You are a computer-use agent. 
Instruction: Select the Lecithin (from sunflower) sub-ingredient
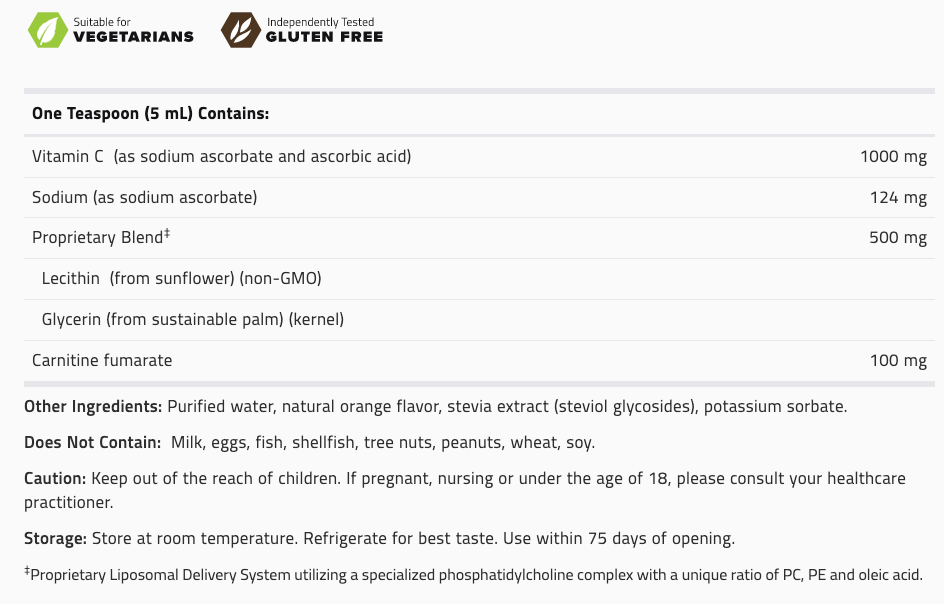pyautogui.click(x=181, y=278)
